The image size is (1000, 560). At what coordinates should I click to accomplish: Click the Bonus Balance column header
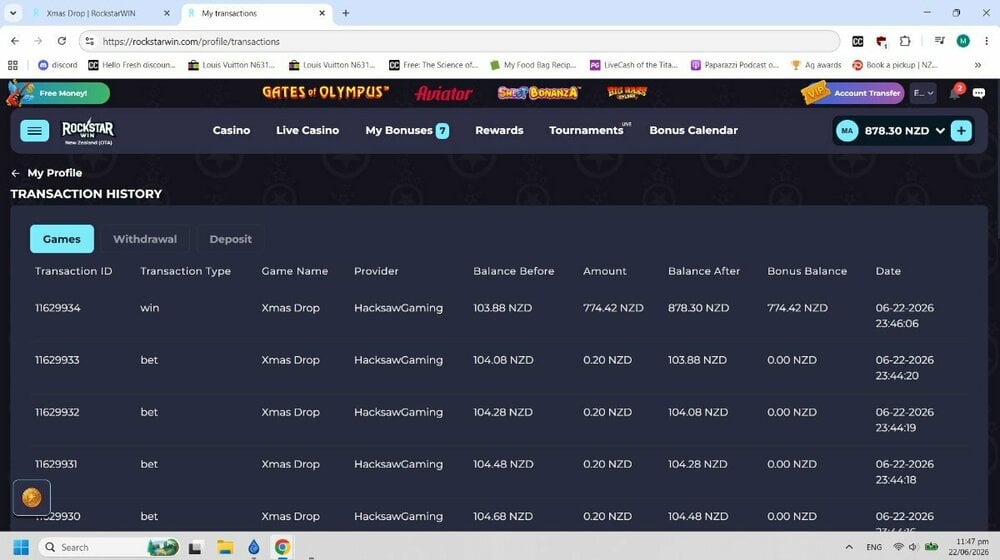coord(807,271)
